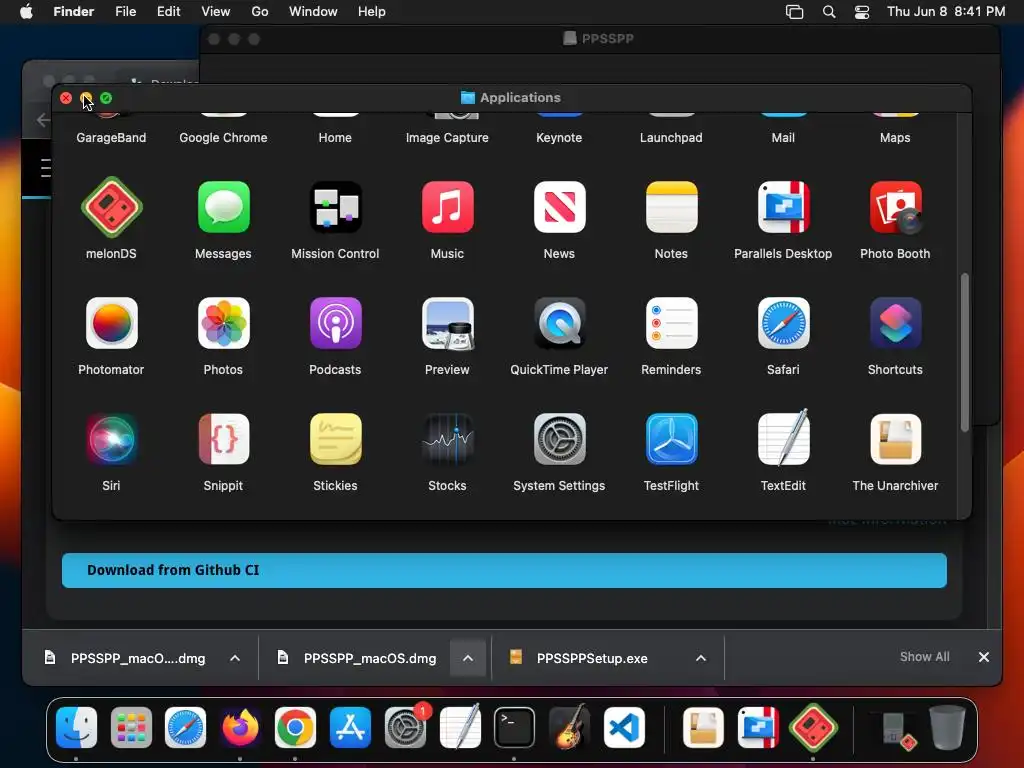The height and width of the screenshot is (768, 1024).
Task: Open the melonDS app in Applications
Action: 111,207
